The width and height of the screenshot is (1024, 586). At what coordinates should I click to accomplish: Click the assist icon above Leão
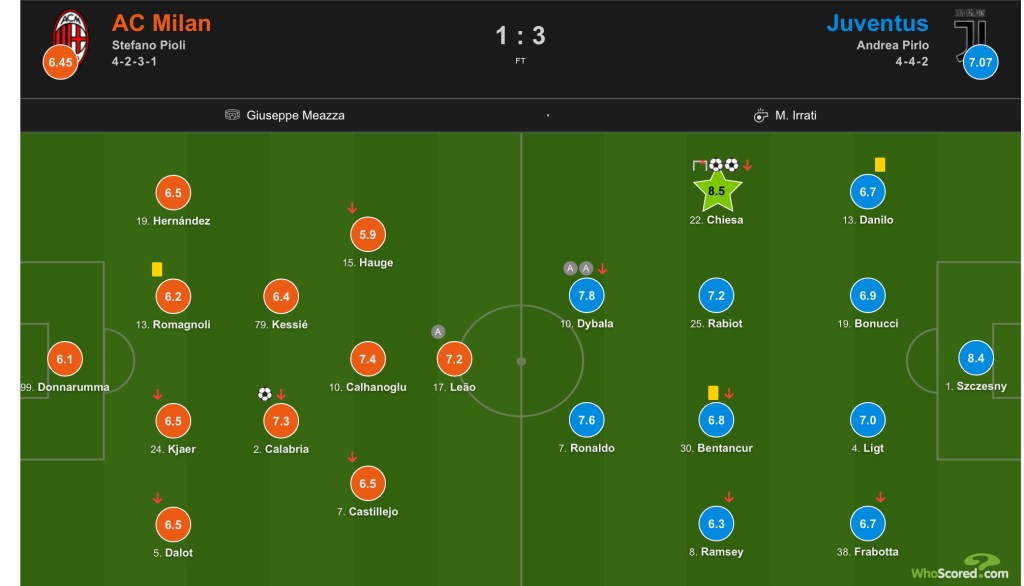[438, 332]
